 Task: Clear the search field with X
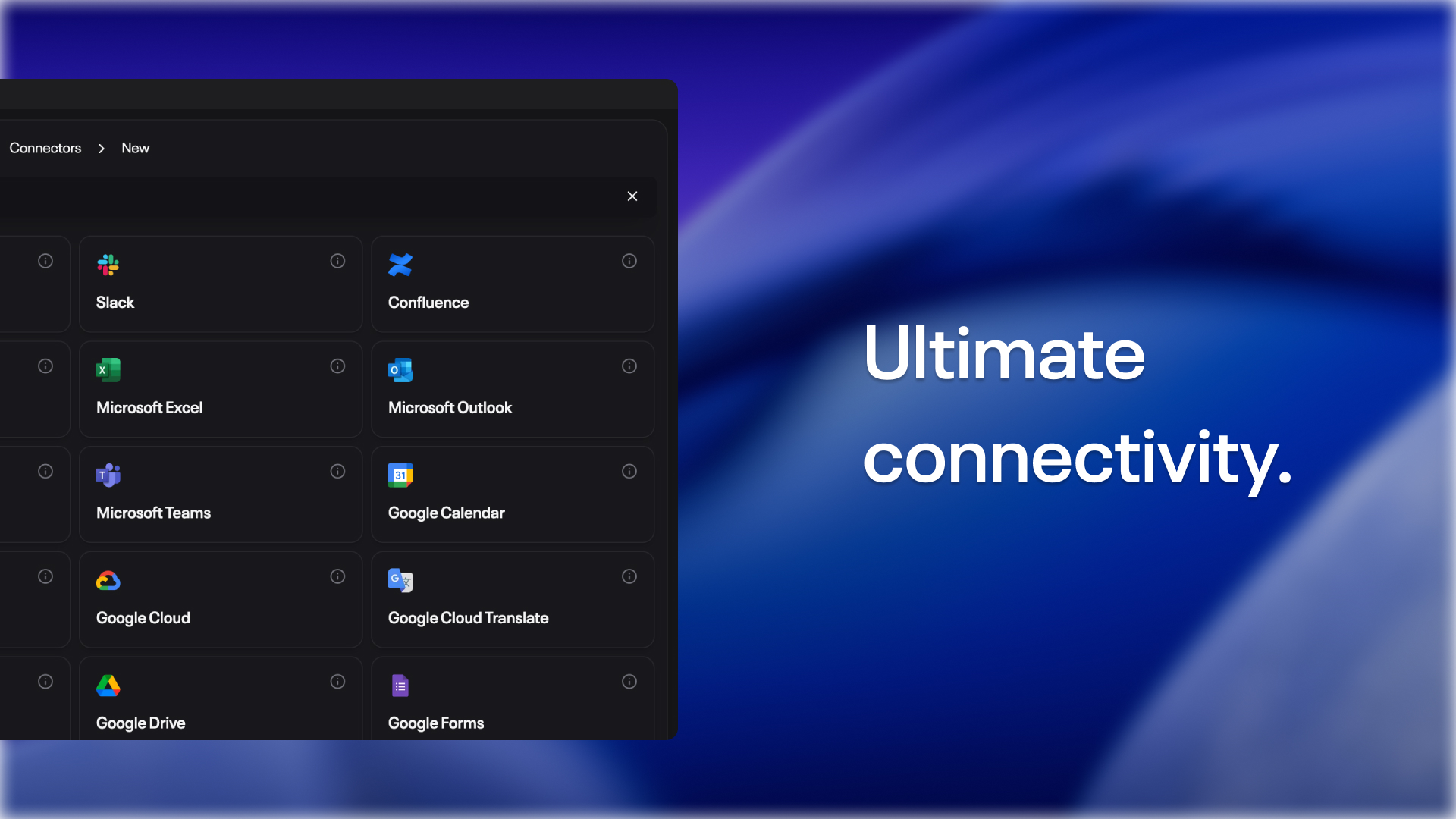(x=632, y=196)
